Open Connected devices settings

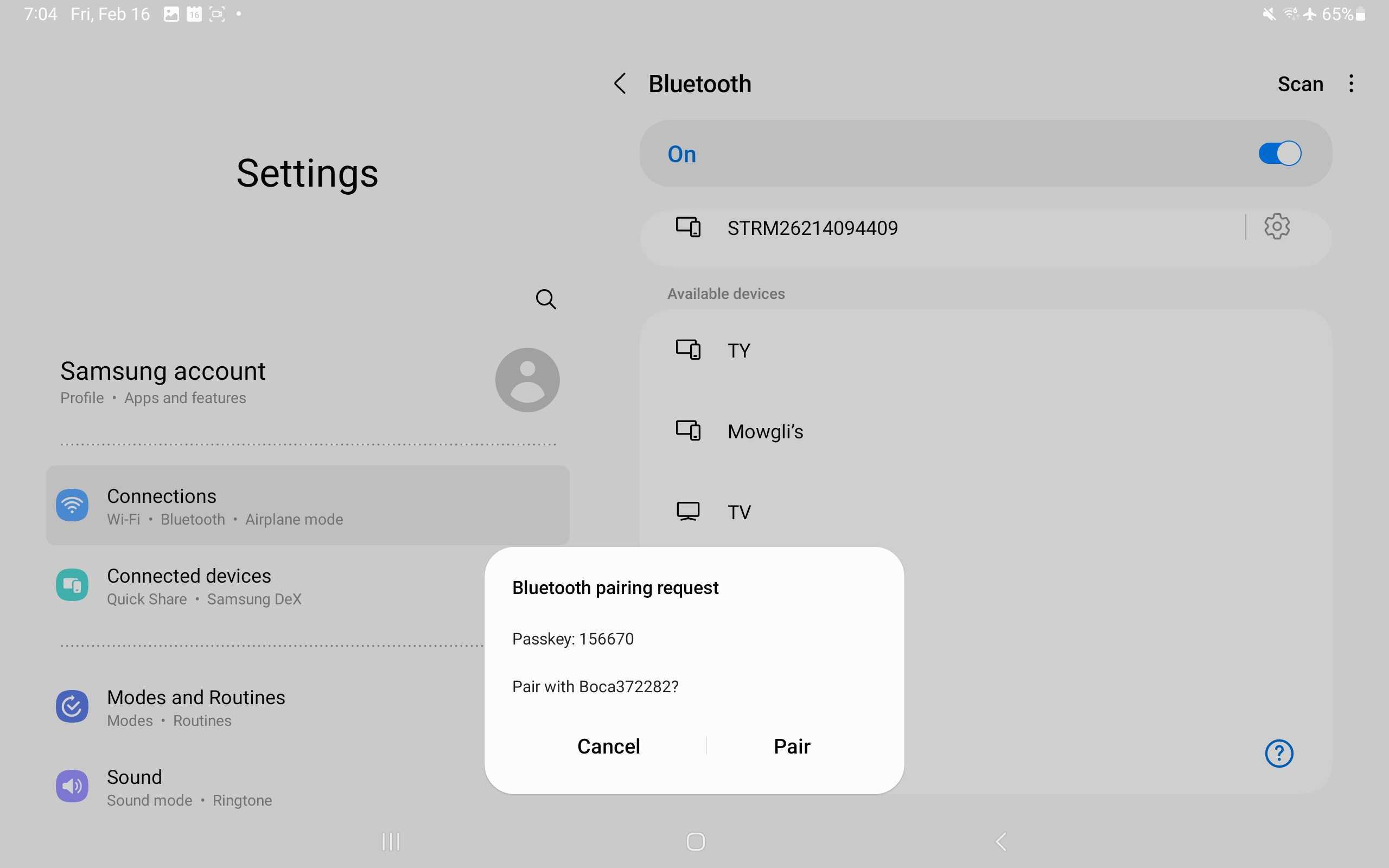coord(265,585)
